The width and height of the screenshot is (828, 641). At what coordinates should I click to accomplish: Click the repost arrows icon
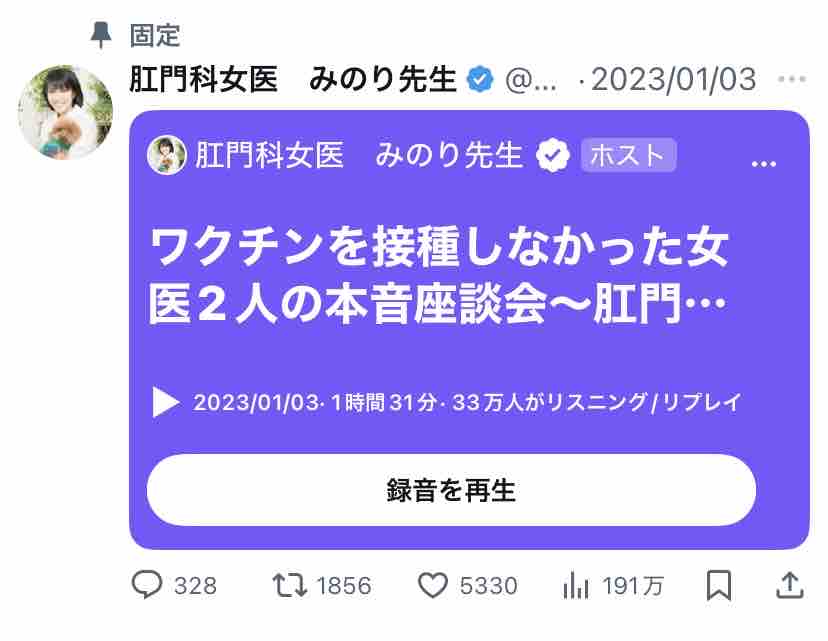click(289, 585)
